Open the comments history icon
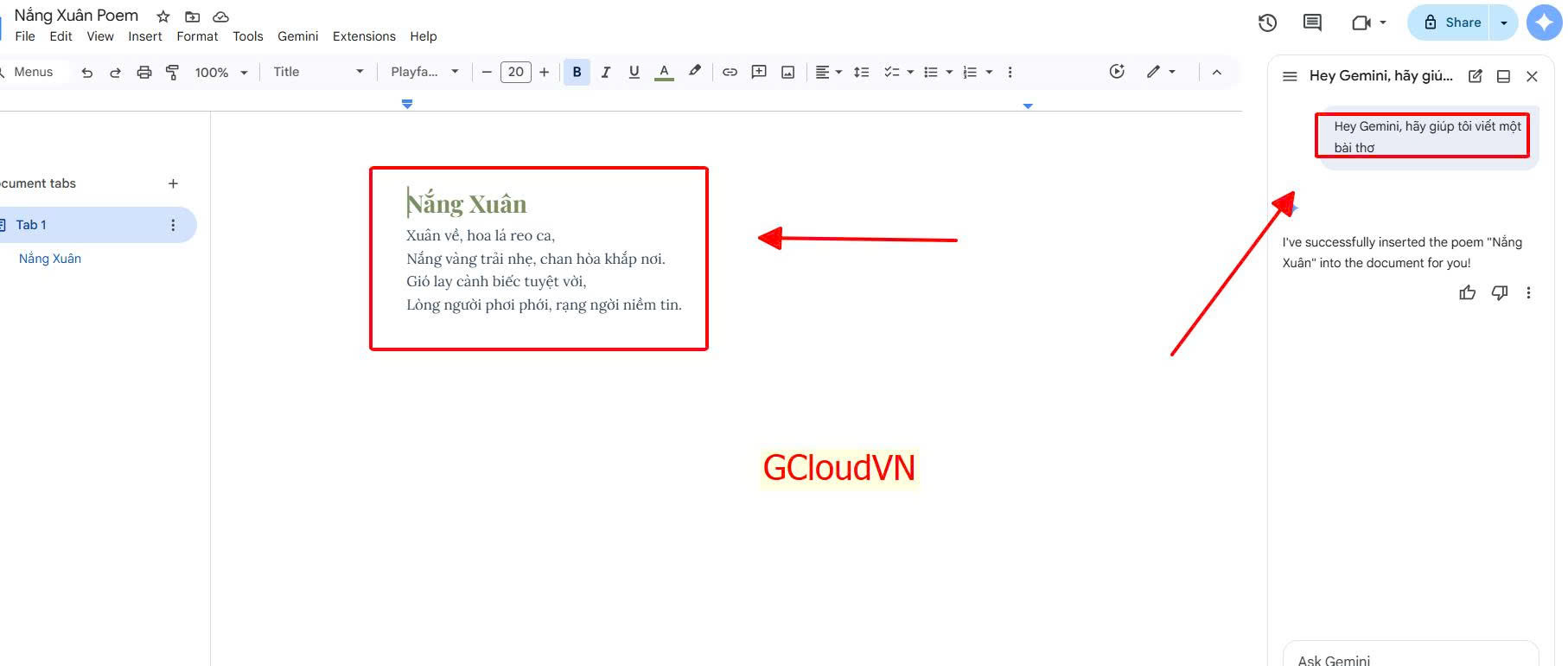 pyautogui.click(x=1312, y=23)
